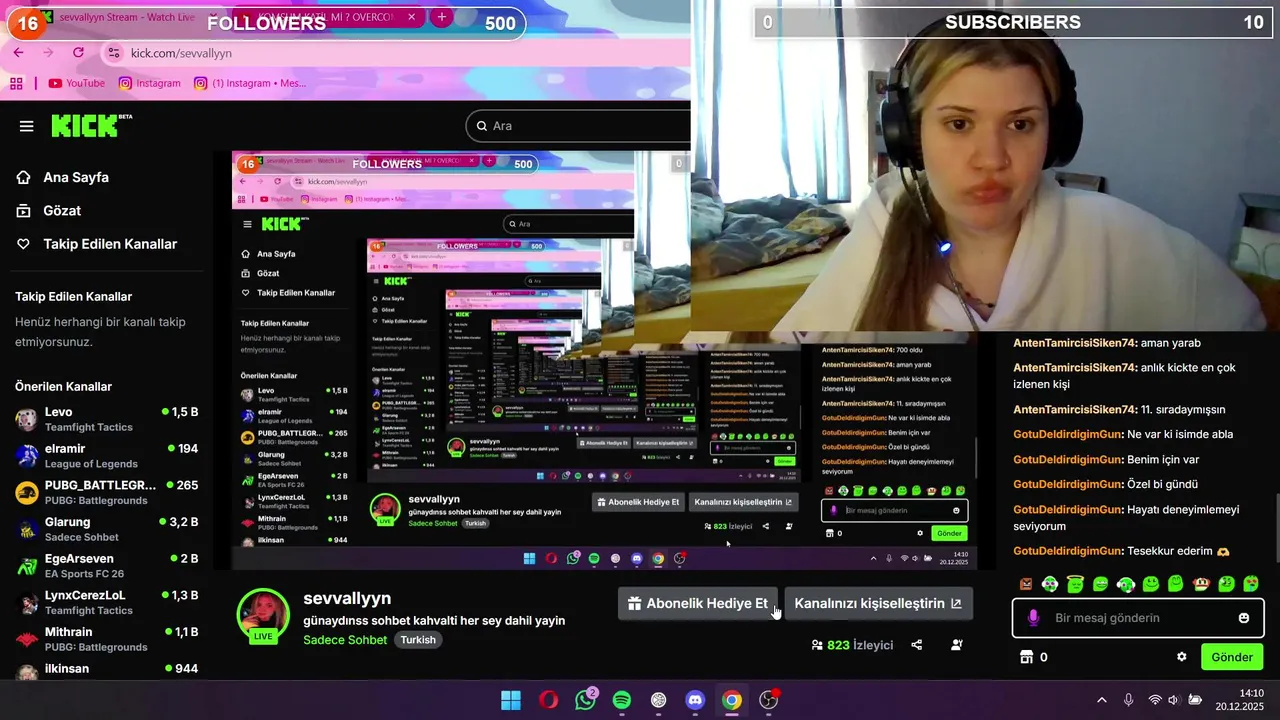The height and width of the screenshot is (720, 1280).
Task: Open the YouTube bookmark
Action: [x=76, y=83]
